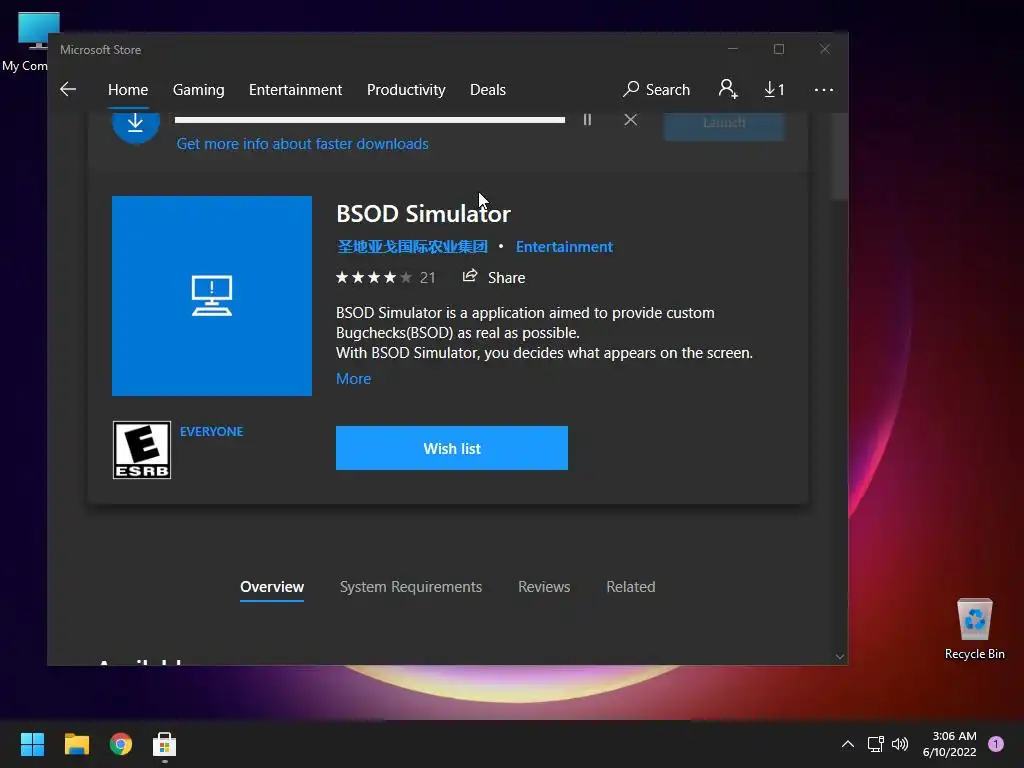Cancel the download with the X
Screen dimensions: 1024x768
(x=630, y=120)
